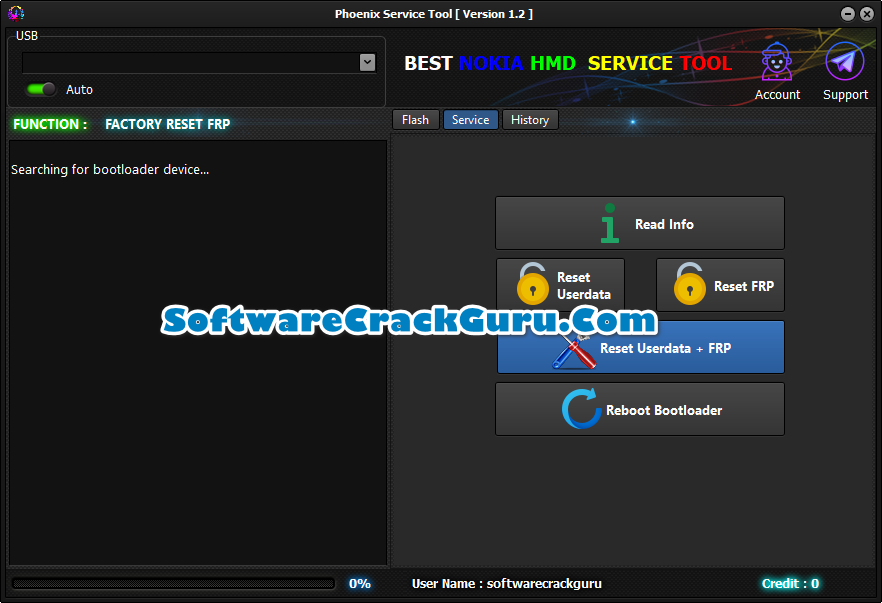Viewport: 882px width, 603px height.
Task: Open the Support telegram icon
Action: tap(844, 61)
